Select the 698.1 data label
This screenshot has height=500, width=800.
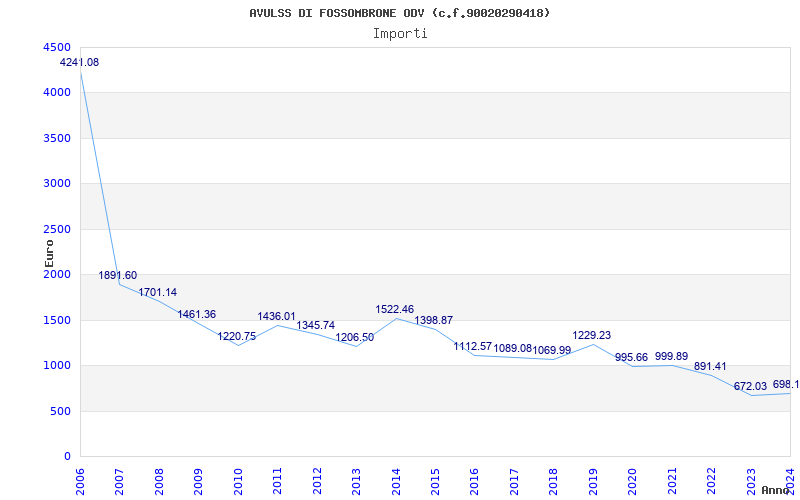786,385
